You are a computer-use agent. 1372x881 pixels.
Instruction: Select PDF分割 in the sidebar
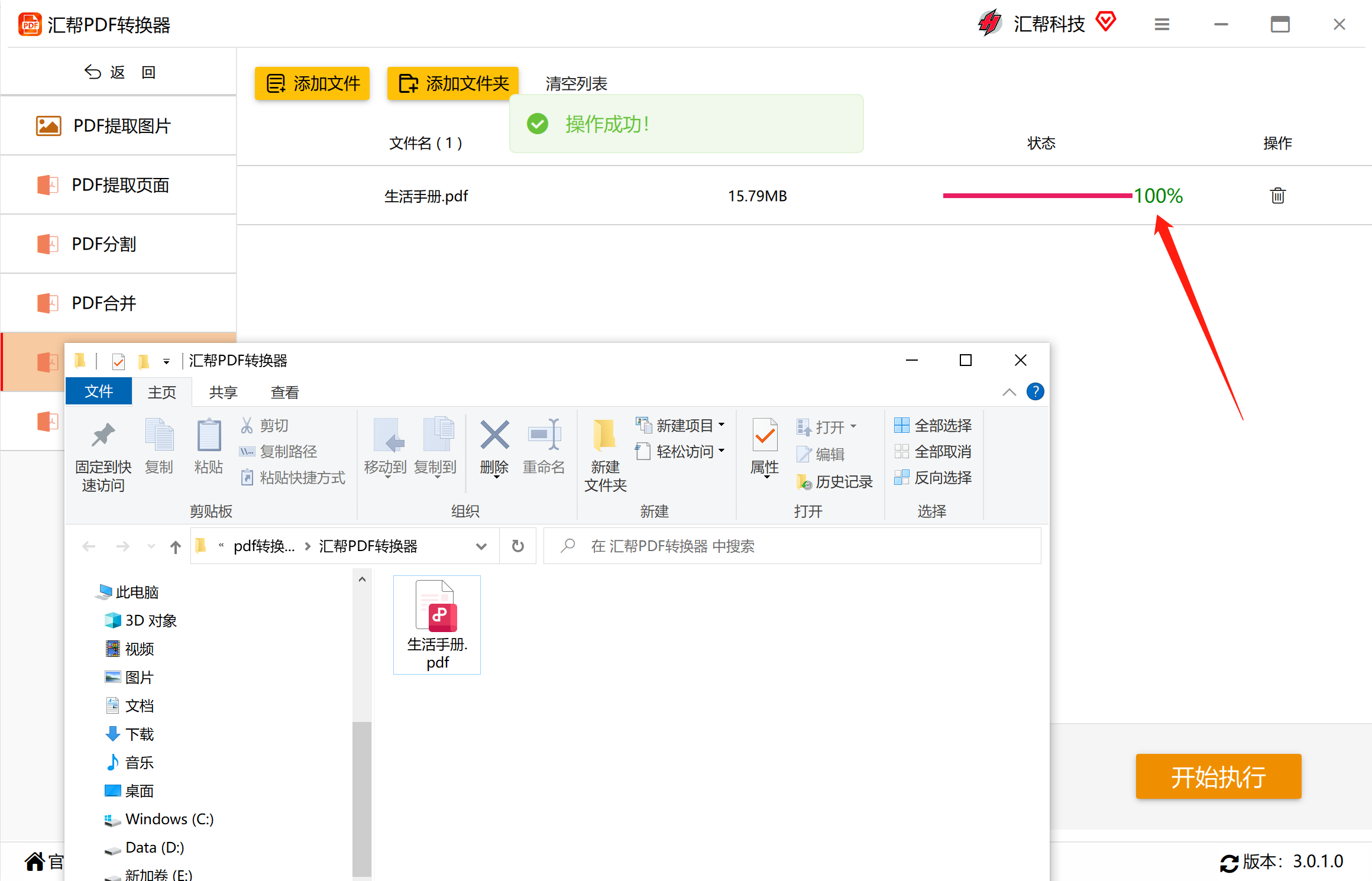(118, 244)
